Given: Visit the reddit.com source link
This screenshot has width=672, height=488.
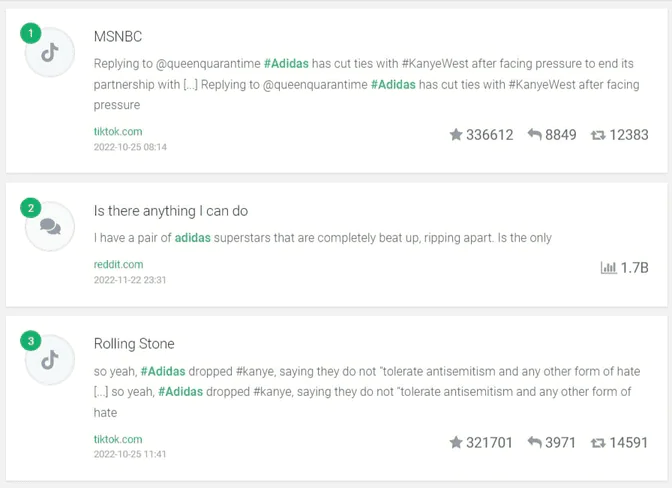Looking at the screenshot, I should pos(118,265).
